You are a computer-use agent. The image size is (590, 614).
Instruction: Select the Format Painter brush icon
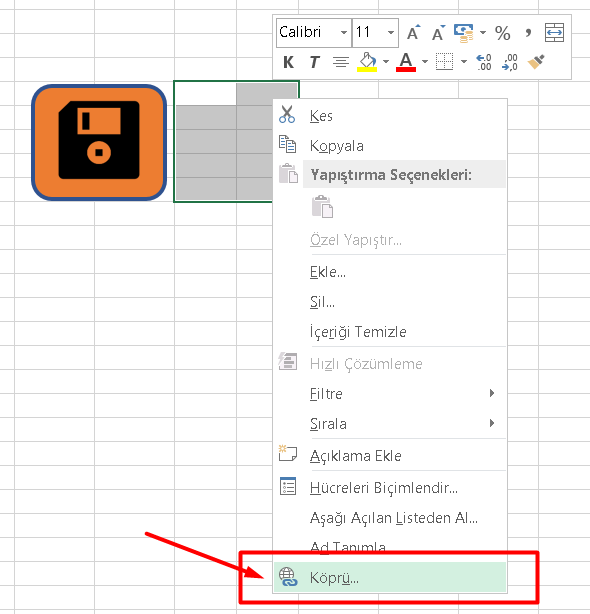pos(536,62)
